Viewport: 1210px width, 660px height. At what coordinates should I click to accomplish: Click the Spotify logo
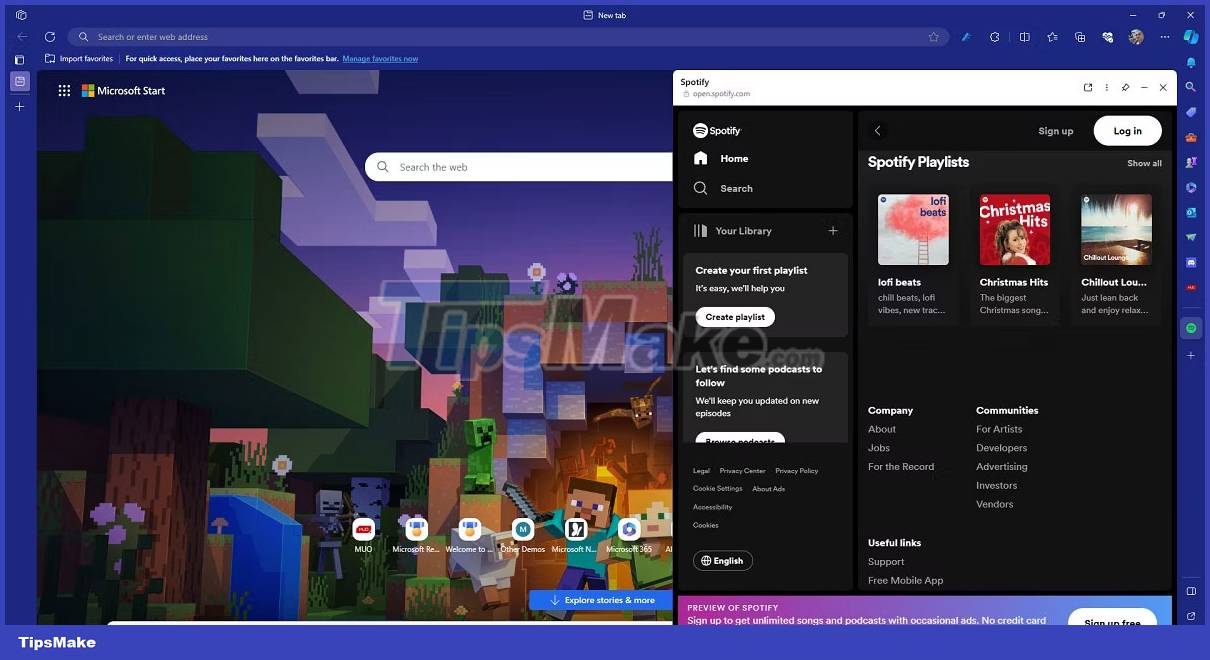click(716, 130)
